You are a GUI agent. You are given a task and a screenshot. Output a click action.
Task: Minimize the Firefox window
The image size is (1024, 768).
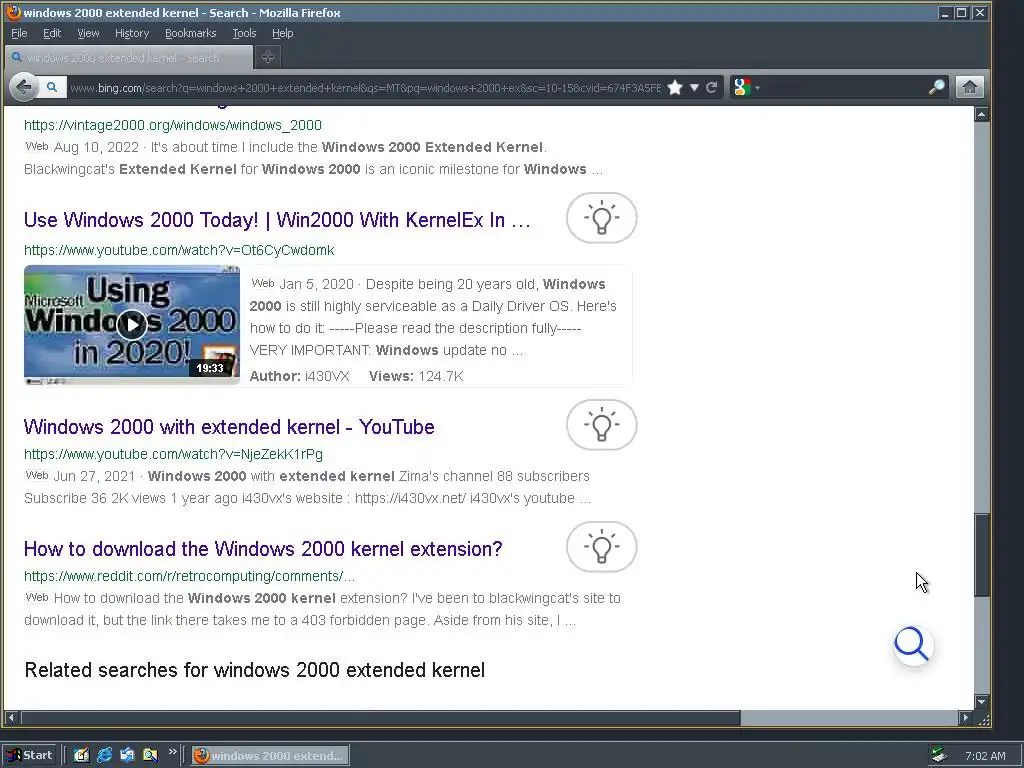tap(944, 13)
